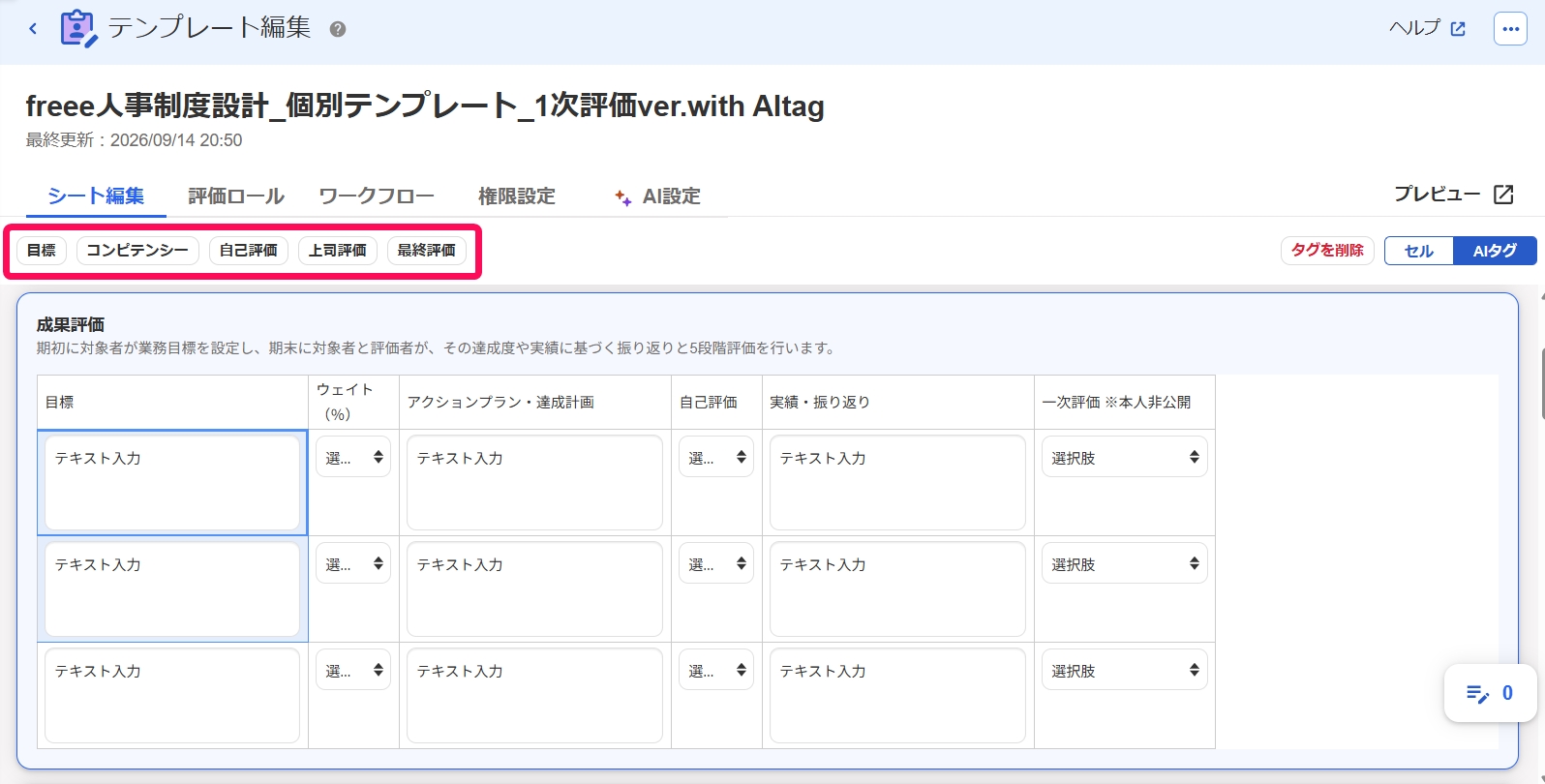The height and width of the screenshot is (784, 1545).
Task: Click the first row 目標 text input
Action: click(x=172, y=483)
